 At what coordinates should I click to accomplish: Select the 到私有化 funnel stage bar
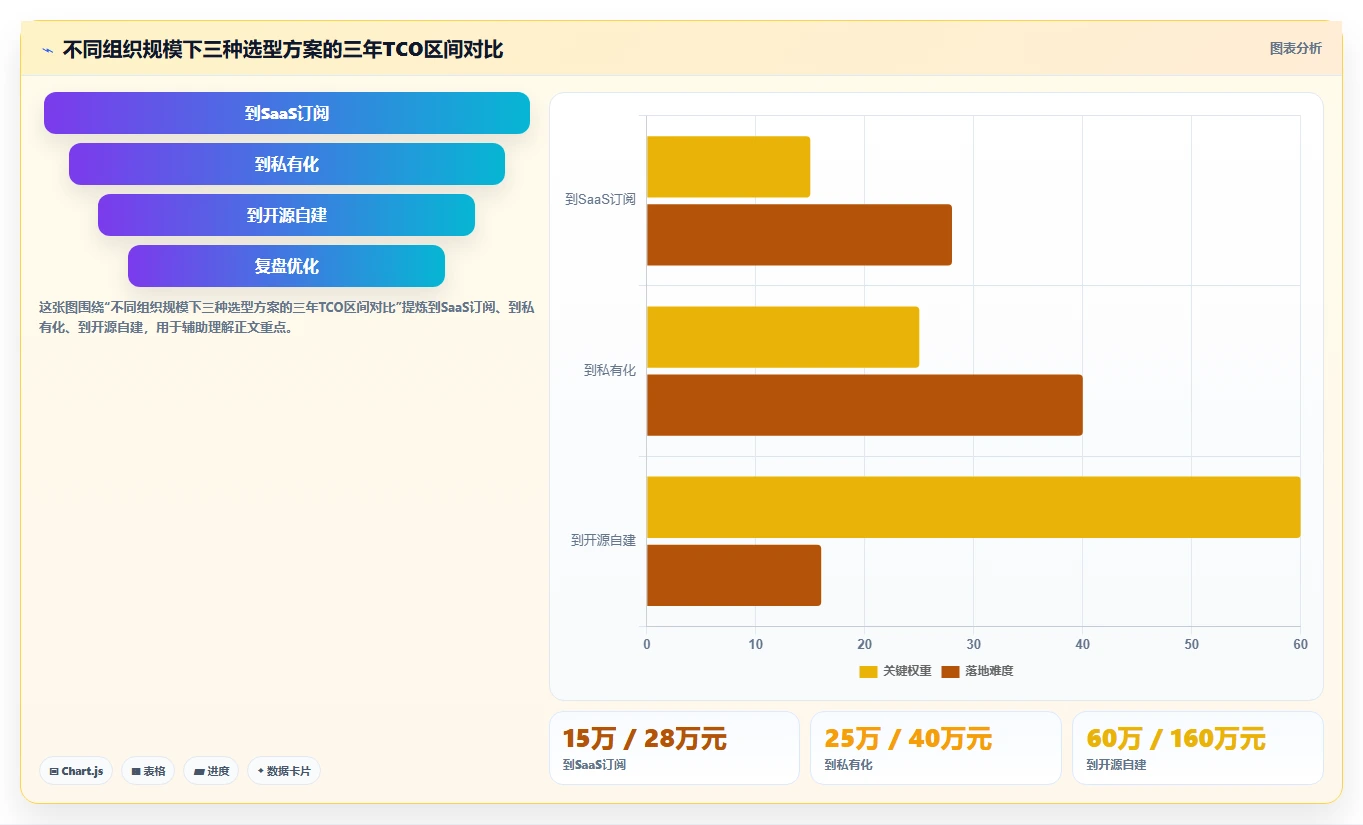pos(287,164)
